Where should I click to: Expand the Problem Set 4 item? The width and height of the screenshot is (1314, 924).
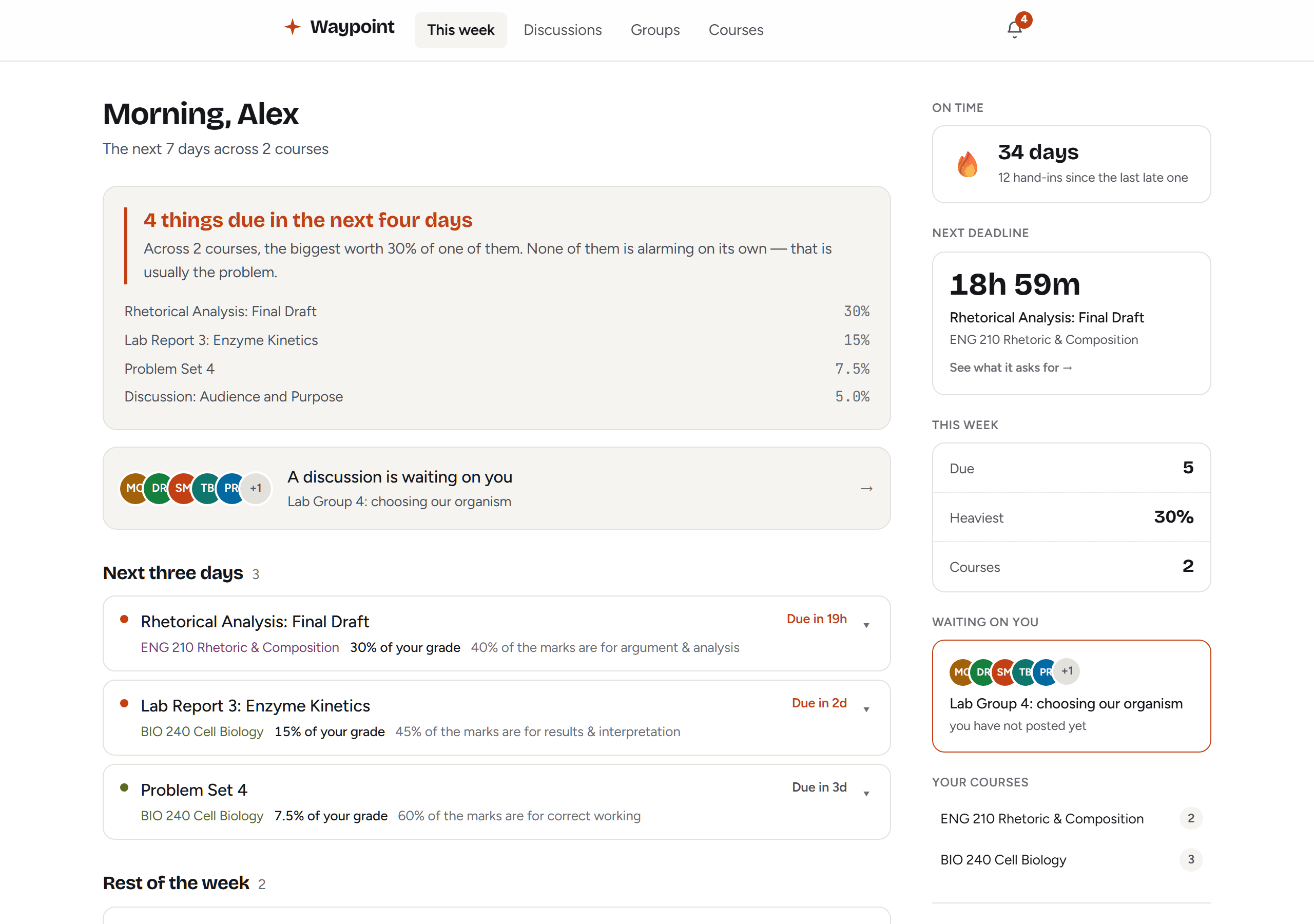(866, 794)
